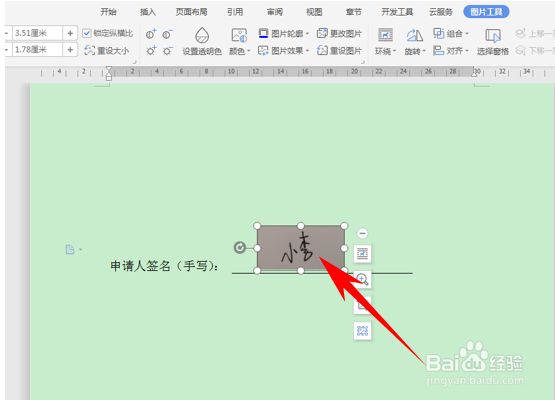The image size is (555, 400).
Task: Switch to the 插入 tab
Action: (148, 12)
